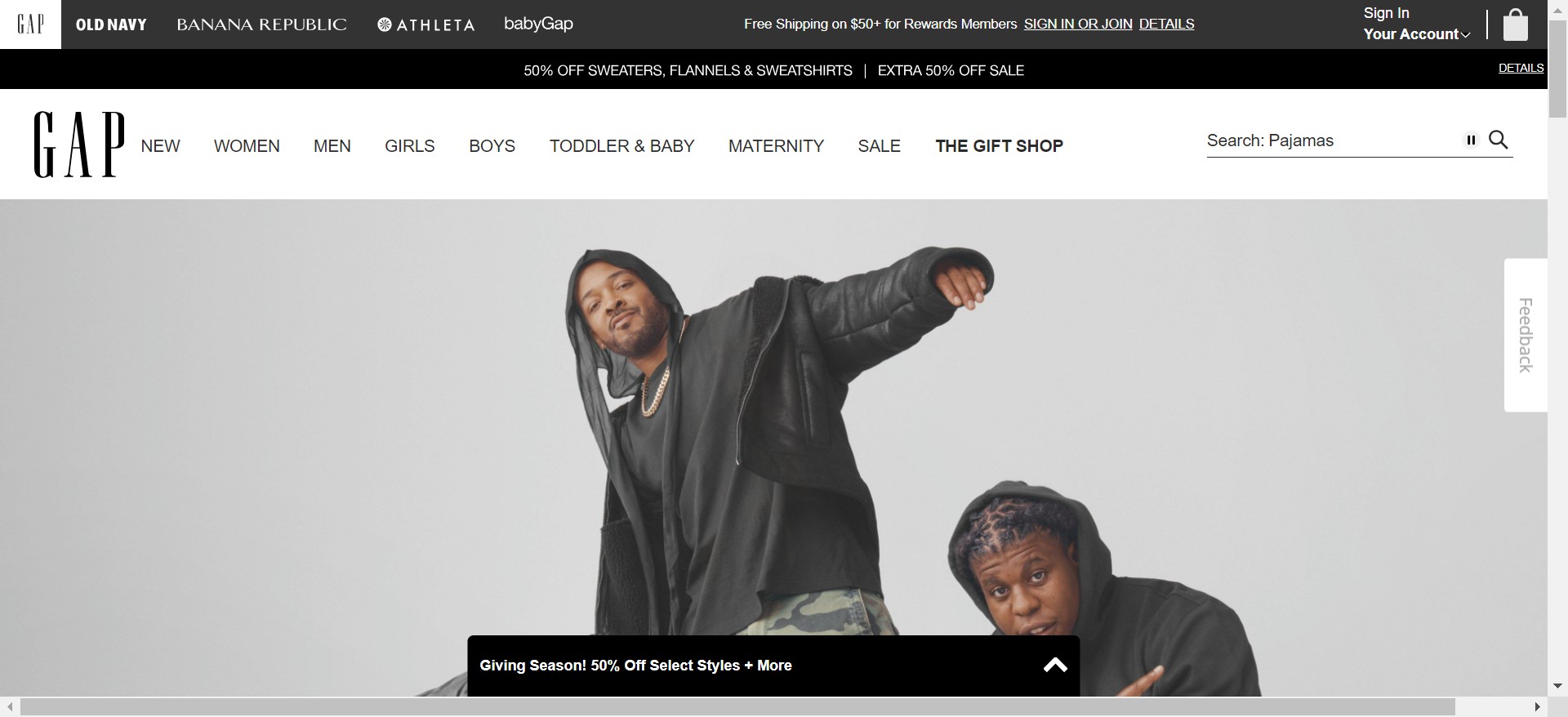This screenshot has width=1568, height=717.
Task: Open the Banana Republic brand site
Action: point(261,24)
